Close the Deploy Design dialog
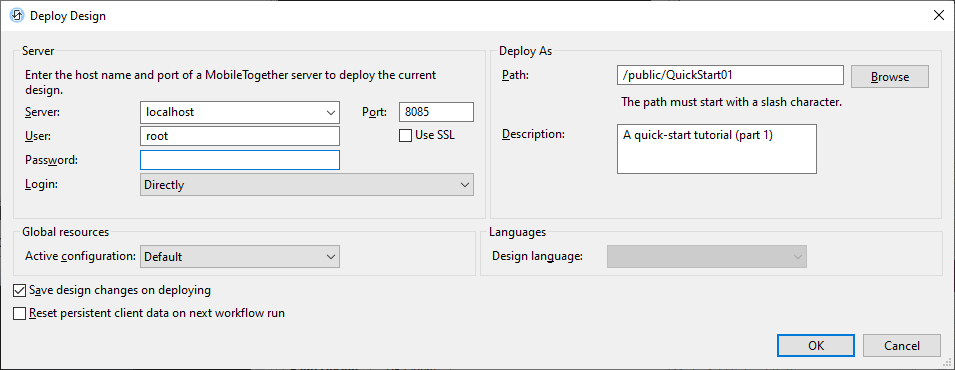Viewport: 955px width, 370px height. 939,15
